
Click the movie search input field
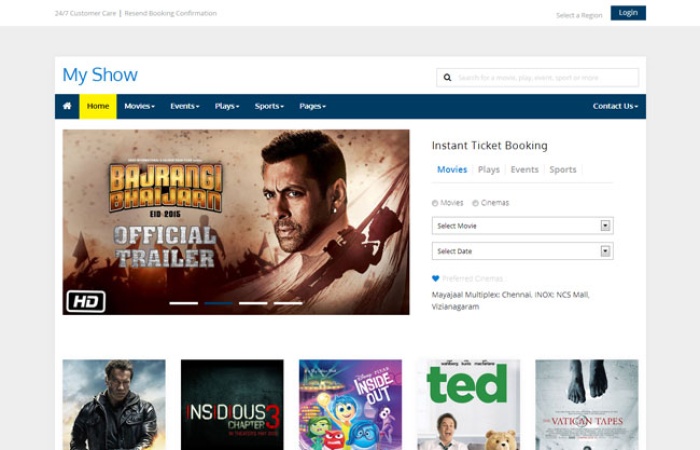[x=538, y=78]
